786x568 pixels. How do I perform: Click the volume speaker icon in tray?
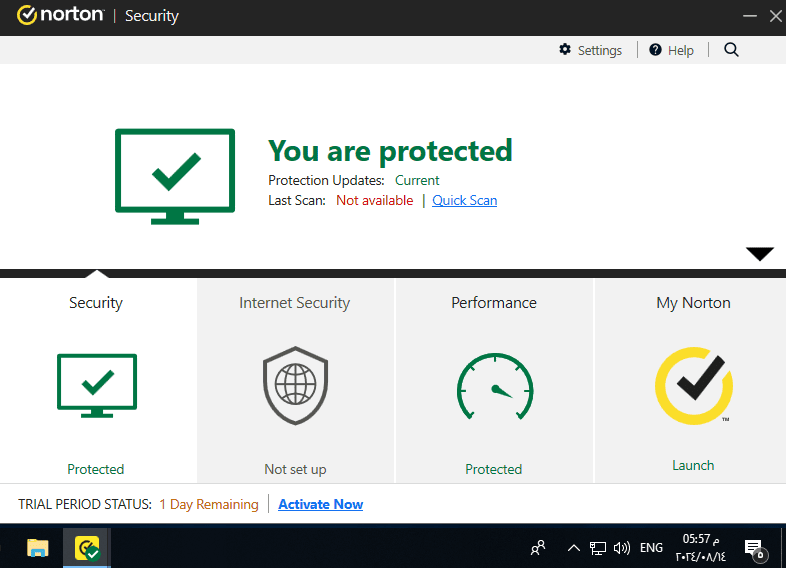pyautogui.click(x=622, y=548)
